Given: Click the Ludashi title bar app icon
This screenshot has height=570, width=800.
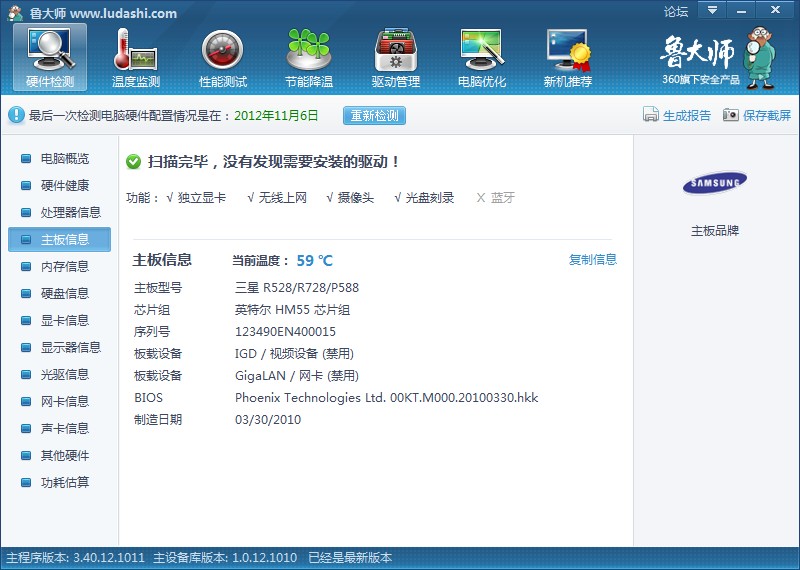Looking at the screenshot, I should tap(15, 13).
